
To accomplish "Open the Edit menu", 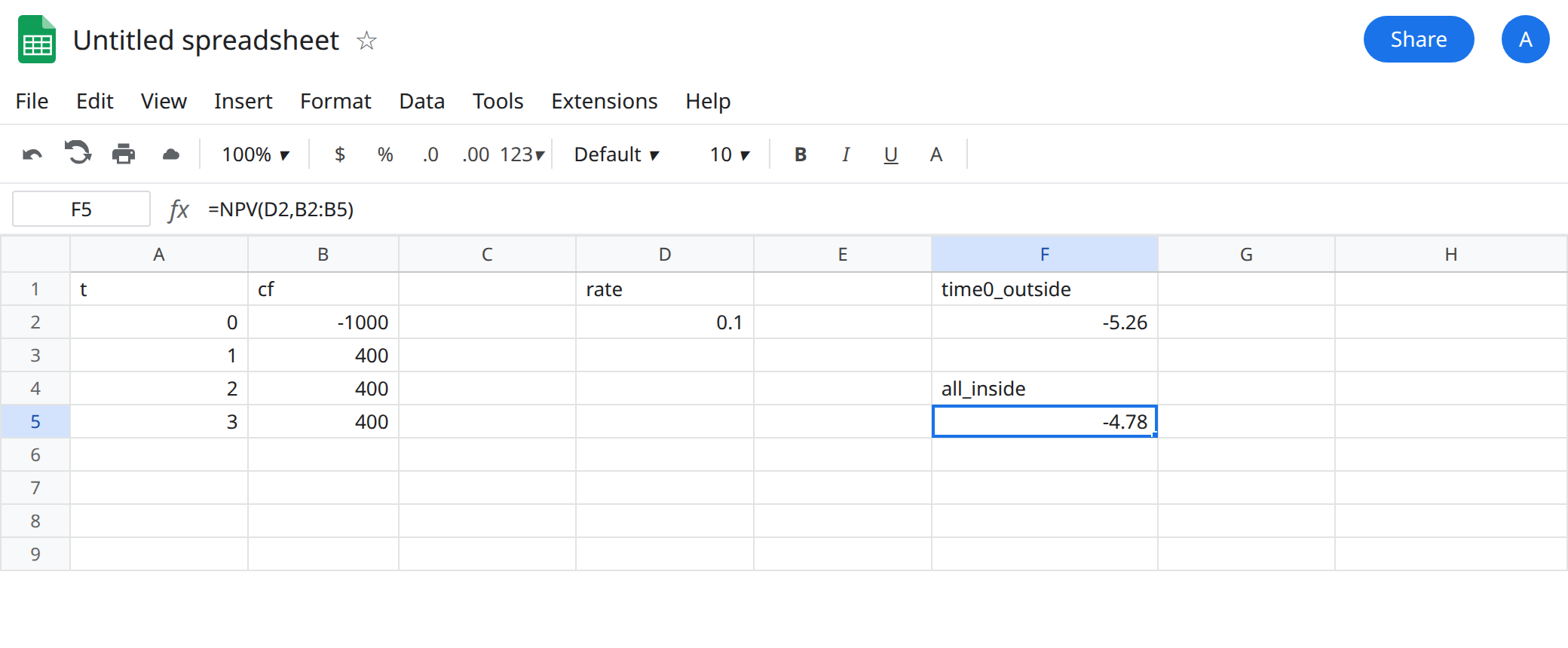I will click(x=95, y=101).
